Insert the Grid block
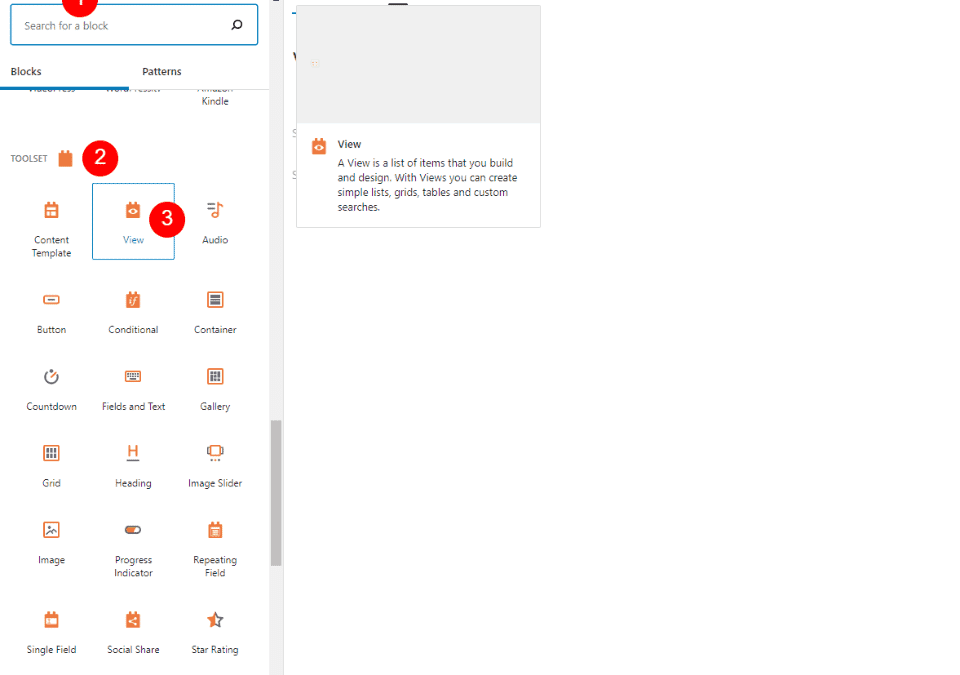960x675 pixels. pyautogui.click(x=51, y=466)
